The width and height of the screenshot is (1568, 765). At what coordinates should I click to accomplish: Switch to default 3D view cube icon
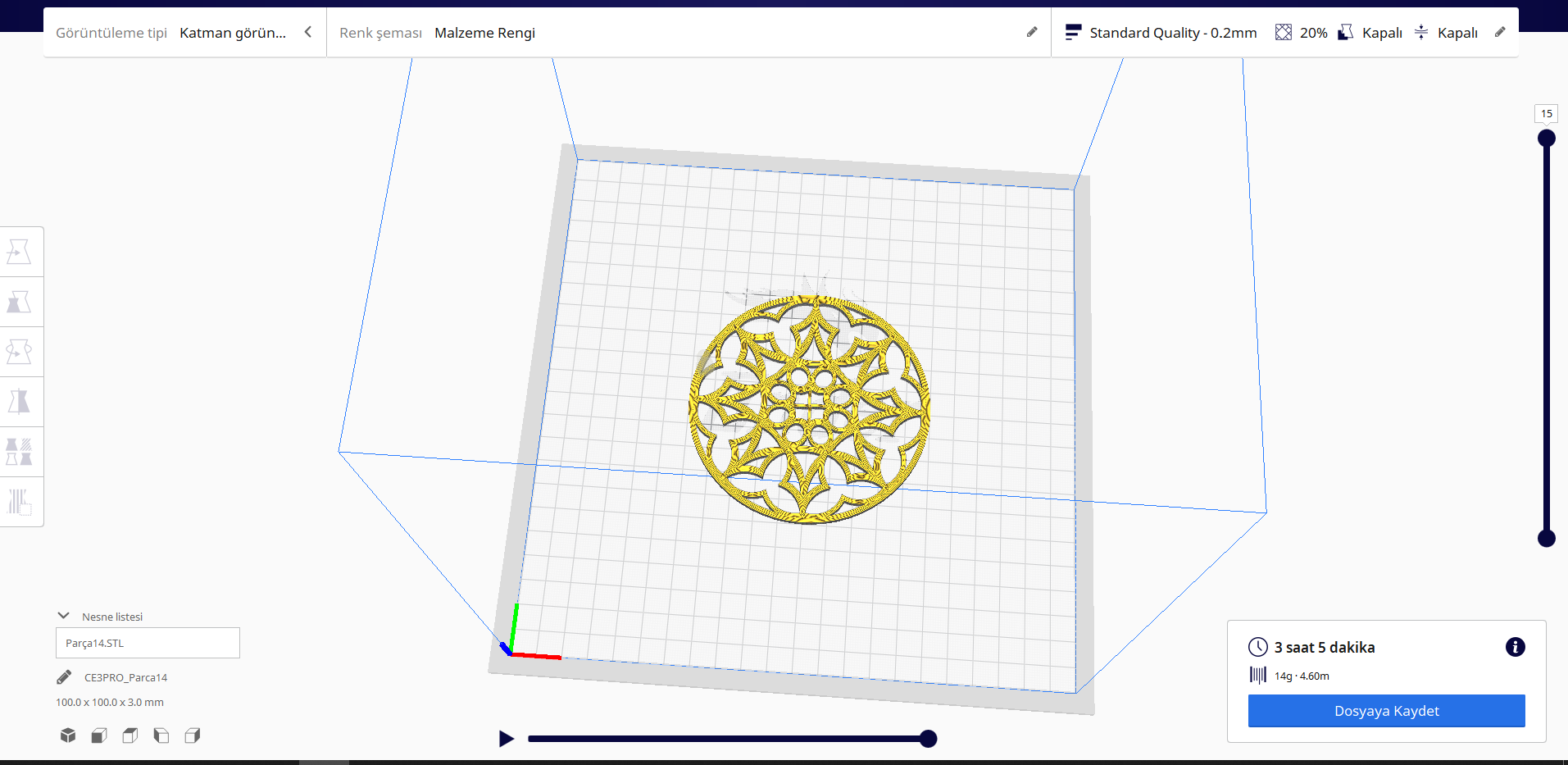click(x=68, y=735)
